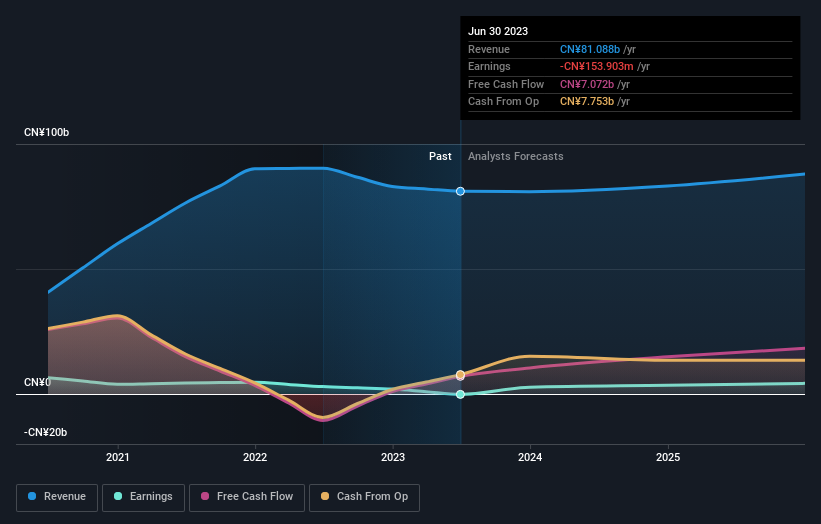
Task: Toggle the Free Cash Flow legend button
Action: [247, 497]
